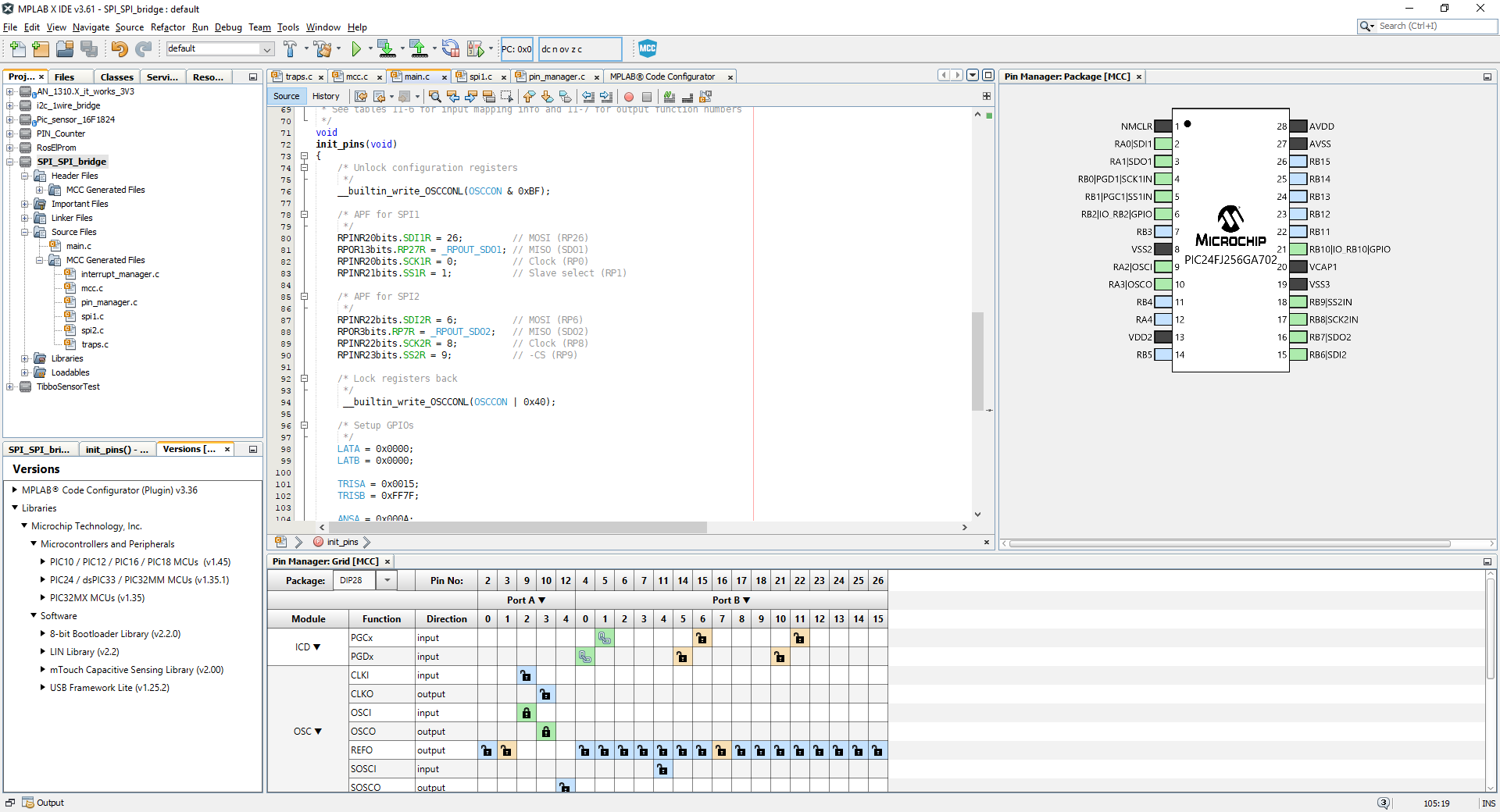The width and height of the screenshot is (1500, 812).
Task: Toggle CLKO lock on Port A pin 3
Action: [x=546, y=694]
